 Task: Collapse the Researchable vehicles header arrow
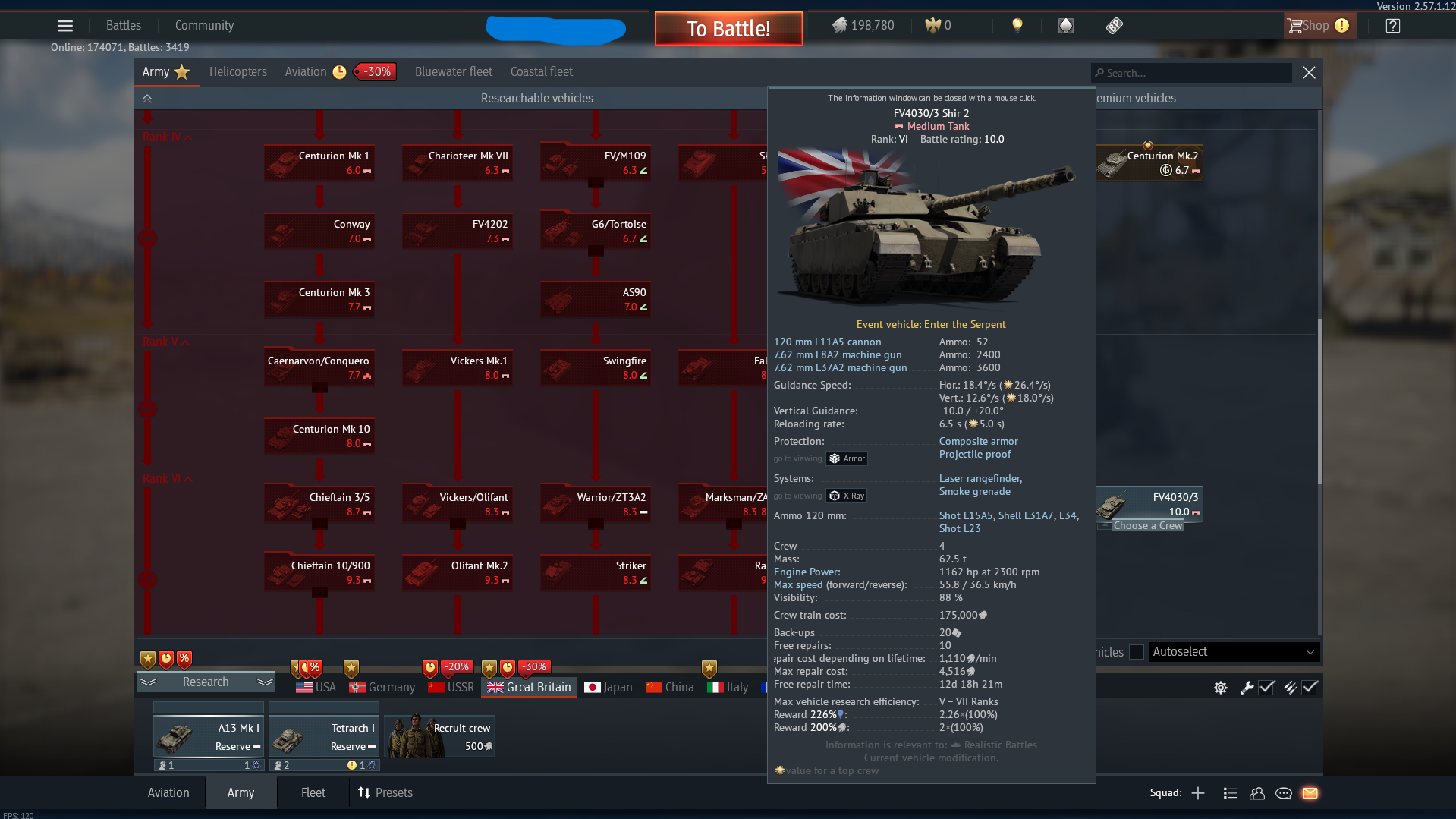tap(147, 99)
